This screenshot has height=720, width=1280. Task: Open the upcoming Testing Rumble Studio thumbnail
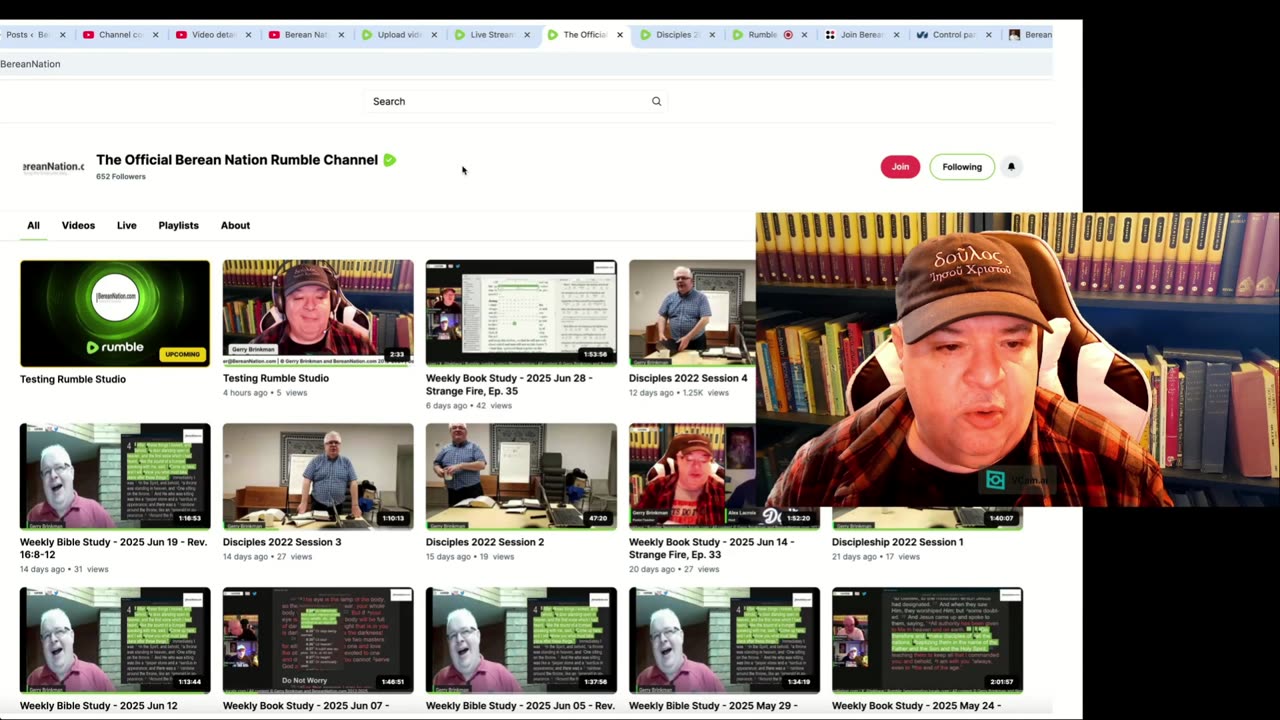point(115,313)
